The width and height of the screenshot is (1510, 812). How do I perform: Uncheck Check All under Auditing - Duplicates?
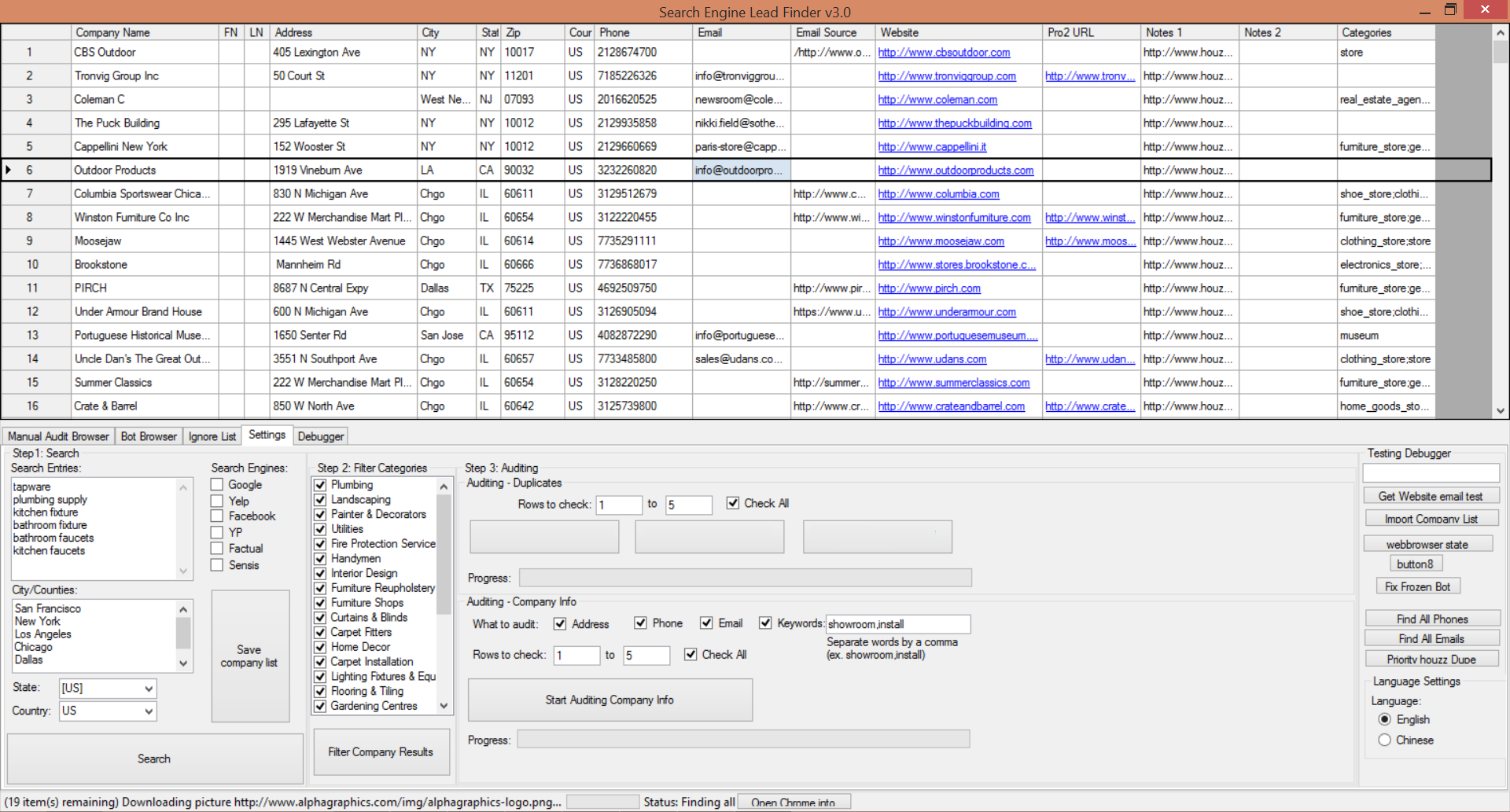(x=733, y=503)
